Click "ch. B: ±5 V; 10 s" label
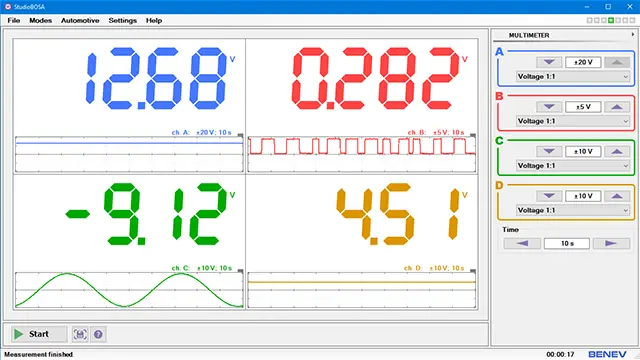Viewport: 640px width, 360px height. [436, 132]
